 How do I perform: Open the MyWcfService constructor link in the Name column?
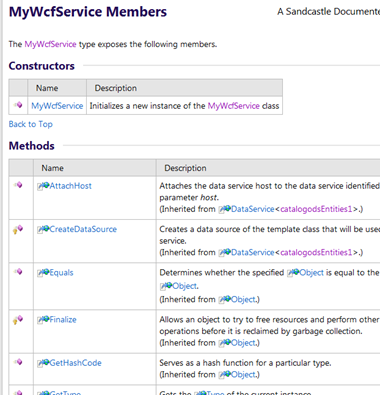(57, 106)
